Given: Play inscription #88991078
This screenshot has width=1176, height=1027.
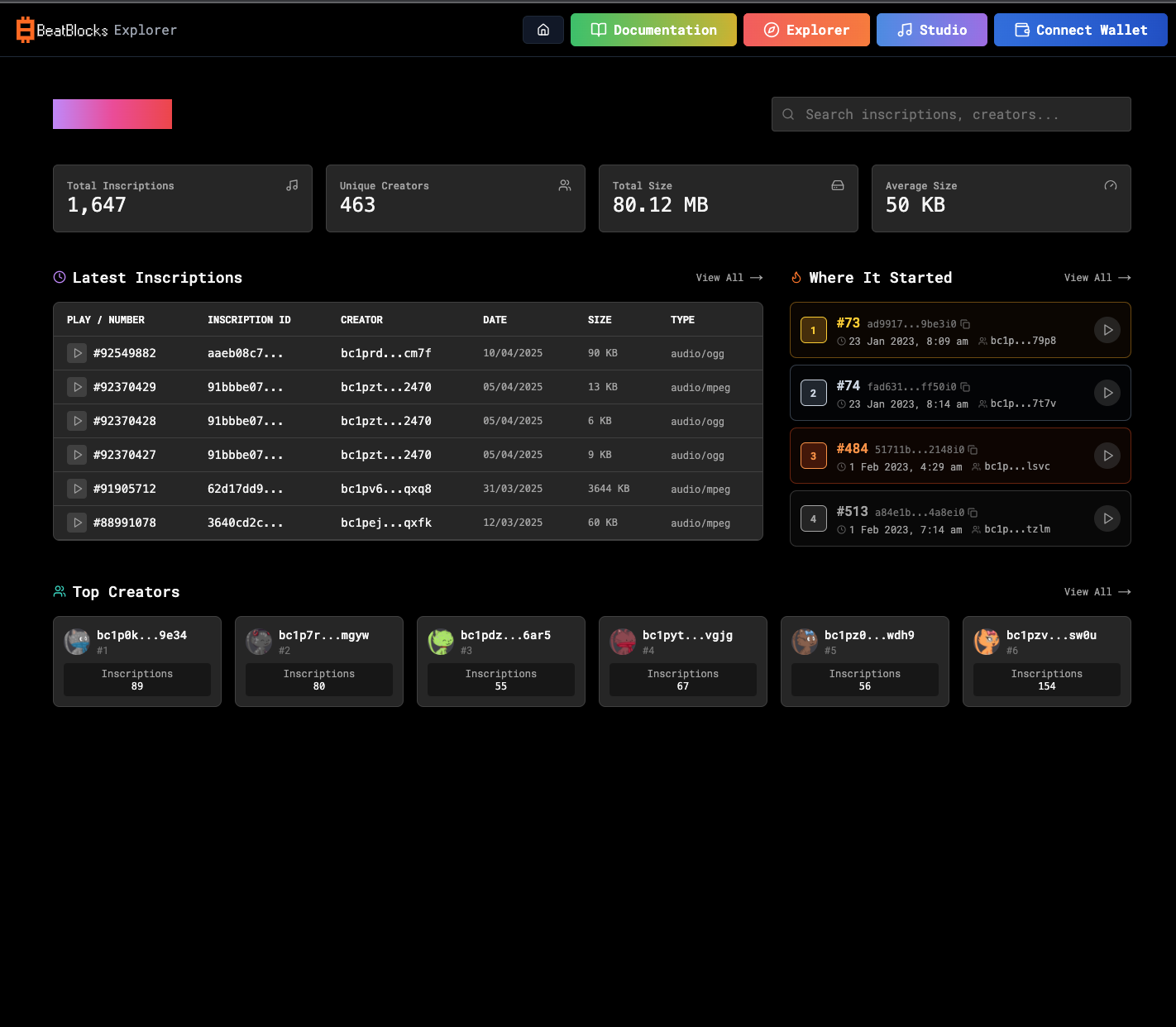Looking at the screenshot, I should [77, 523].
